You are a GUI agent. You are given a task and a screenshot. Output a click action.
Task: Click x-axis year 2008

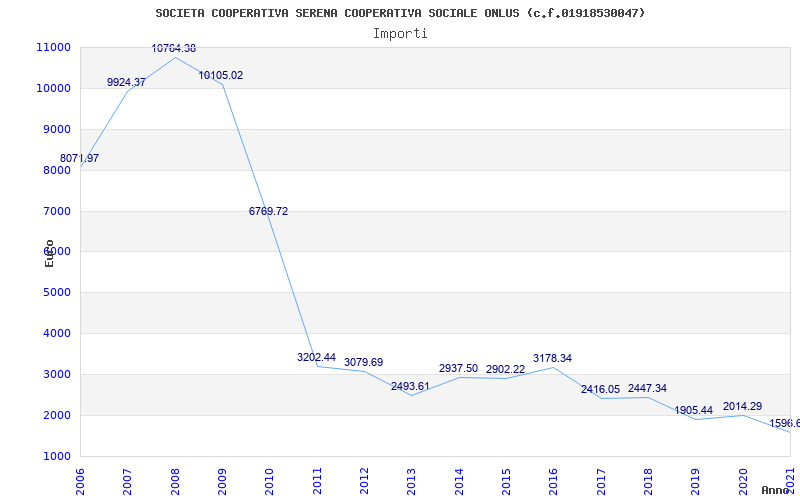click(175, 482)
